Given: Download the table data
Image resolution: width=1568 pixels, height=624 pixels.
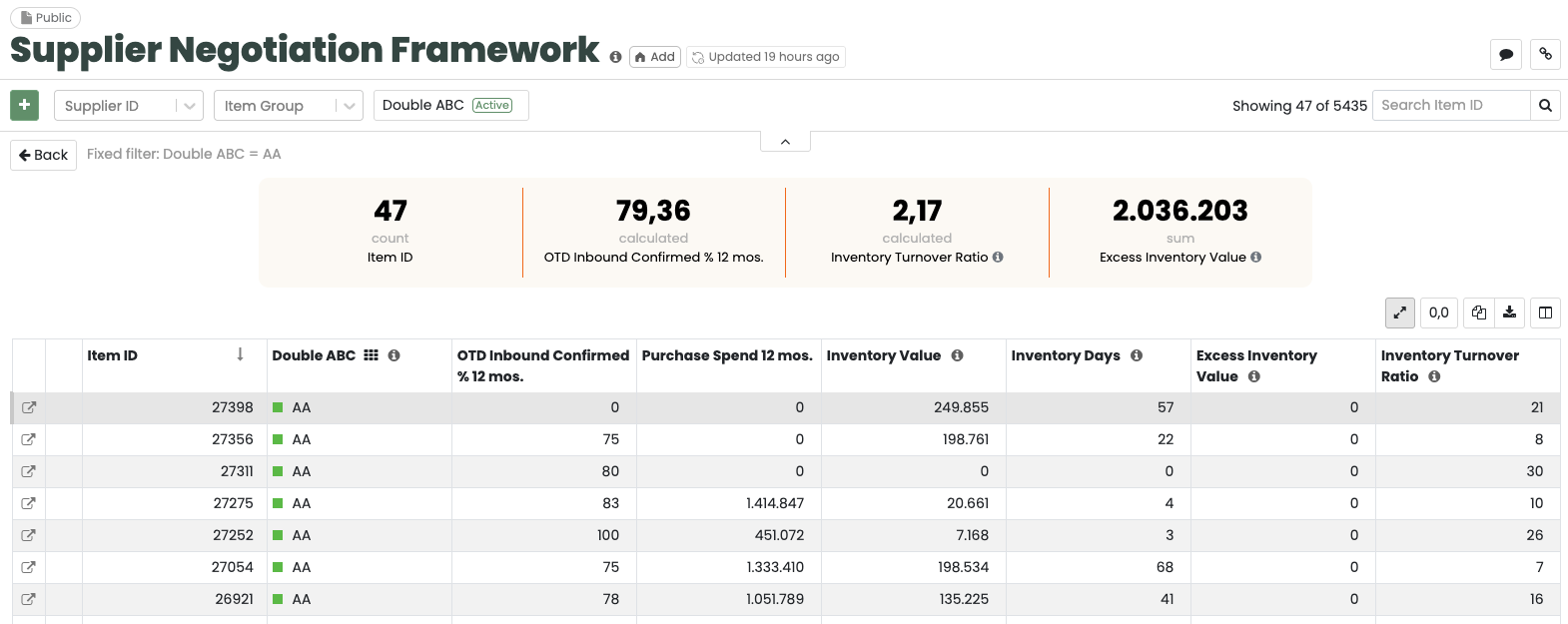Looking at the screenshot, I should click(x=1509, y=312).
